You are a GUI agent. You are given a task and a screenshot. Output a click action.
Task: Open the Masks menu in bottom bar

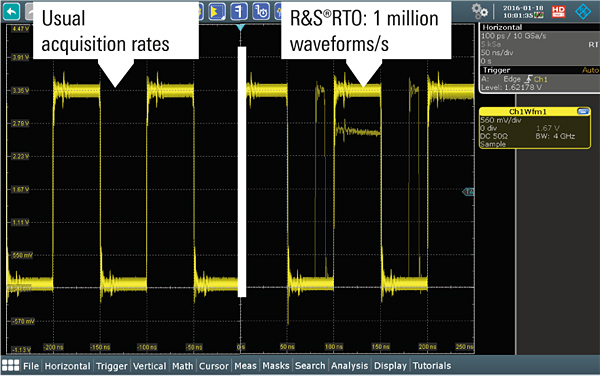(276, 366)
